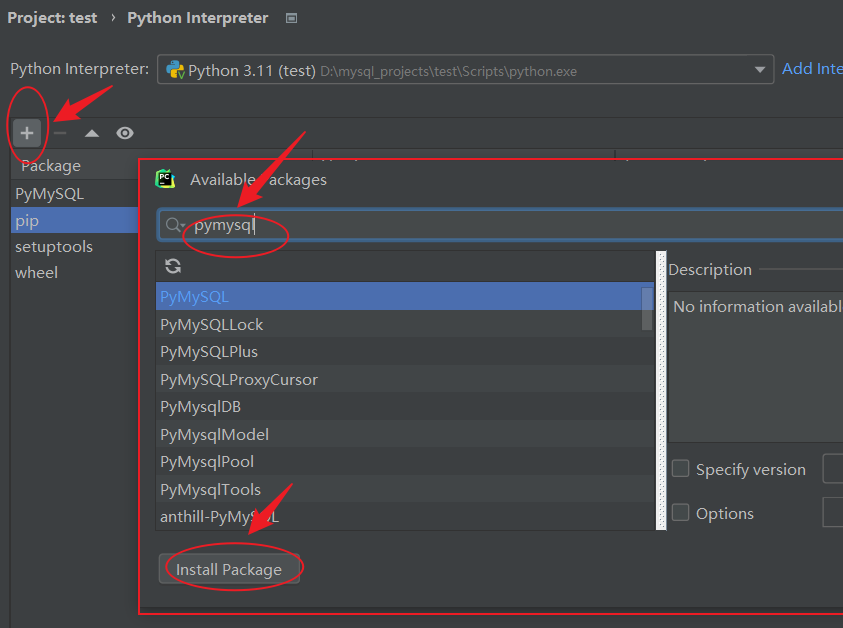Select setuptools in installed packages
Viewport: 843px width, 628px height.
(x=74, y=247)
